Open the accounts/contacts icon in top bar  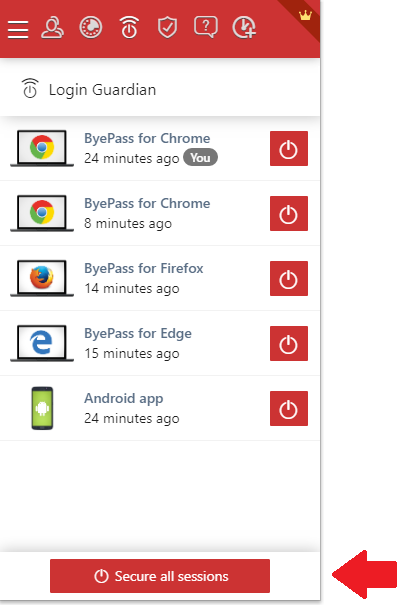[x=52, y=28]
